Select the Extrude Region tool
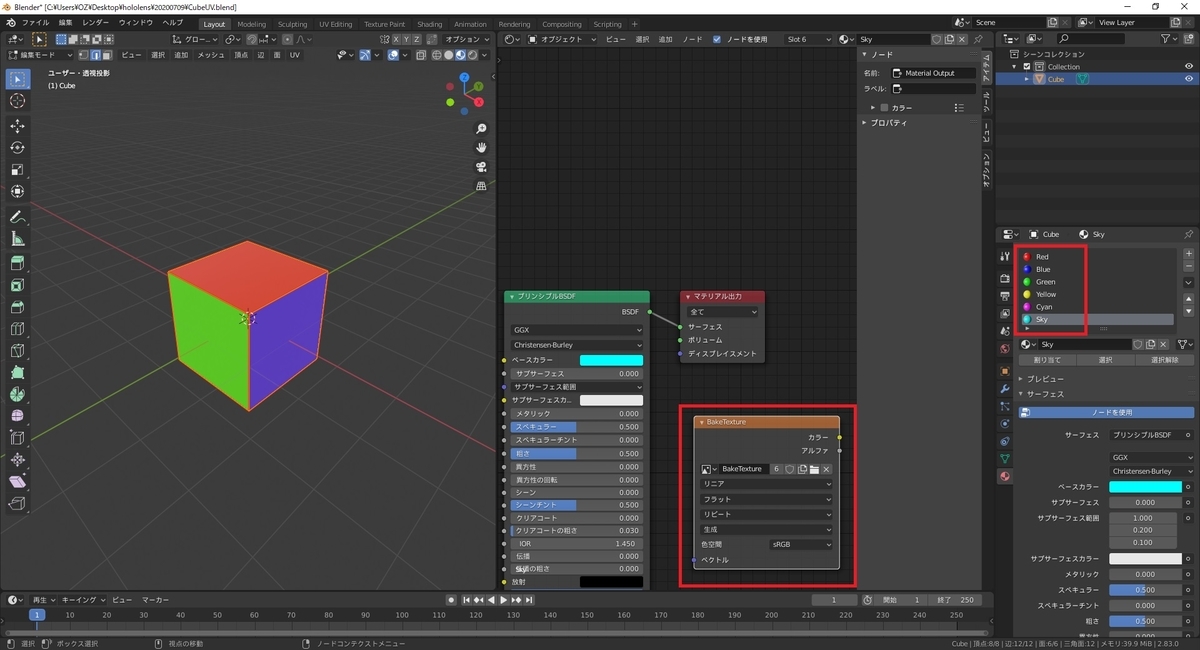The width and height of the screenshot is (1200, 650). click(x=18, y=263)
